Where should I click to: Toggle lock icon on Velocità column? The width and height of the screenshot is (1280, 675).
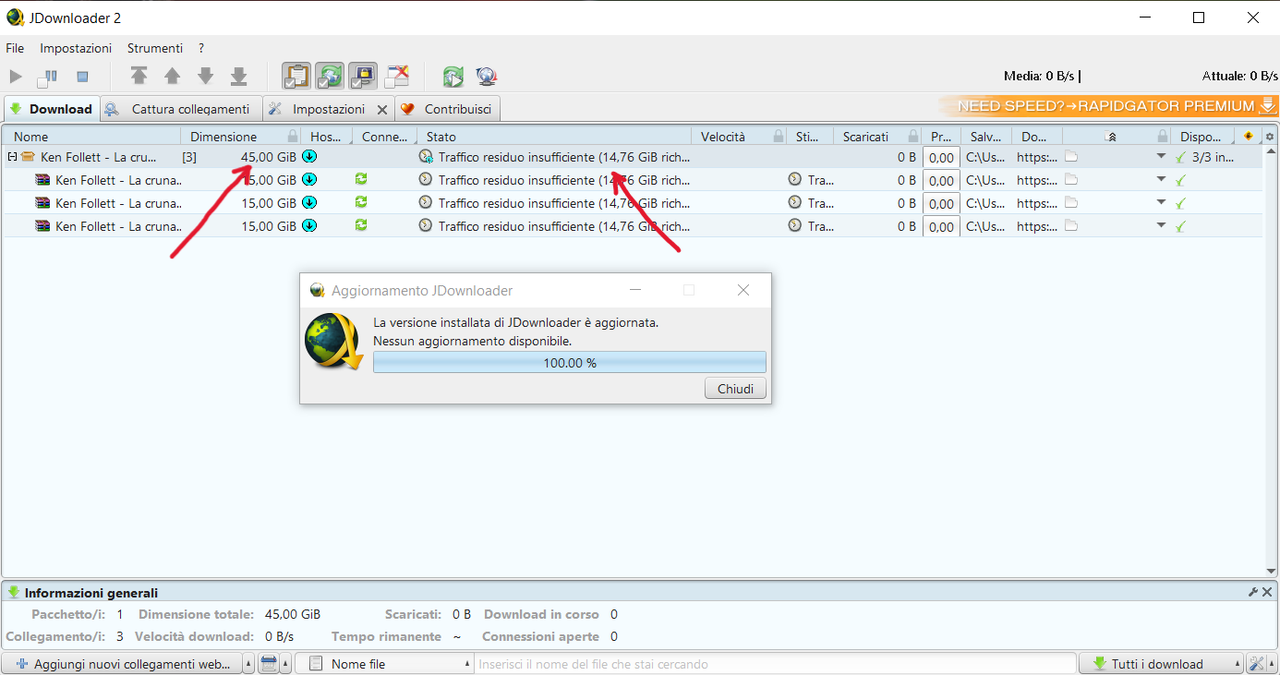pos(777,137)
